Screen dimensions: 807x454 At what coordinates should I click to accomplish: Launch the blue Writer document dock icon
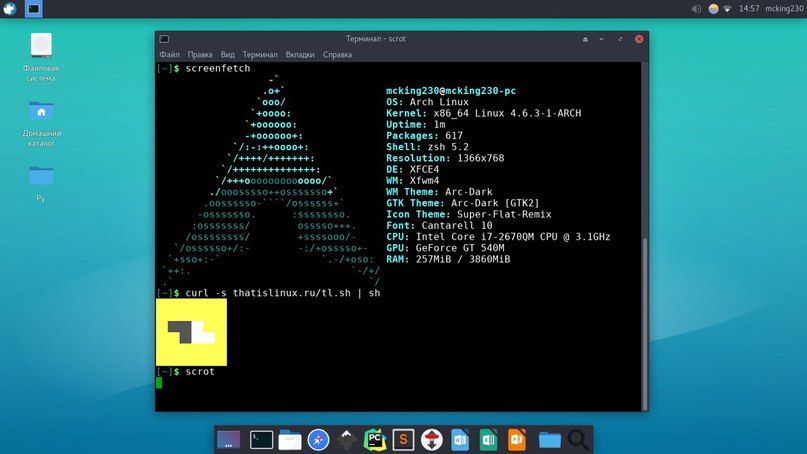click(460, 440)
